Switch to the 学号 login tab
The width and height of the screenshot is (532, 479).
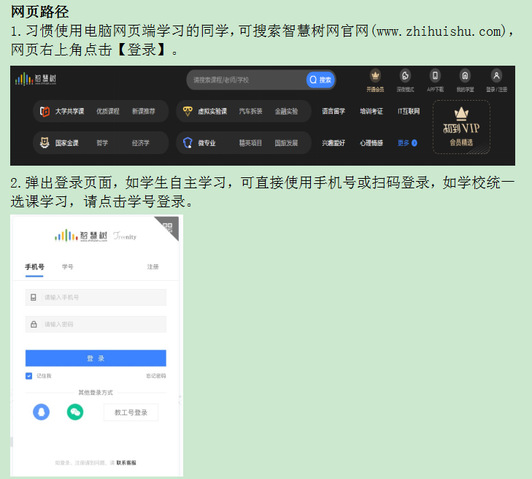68,267
